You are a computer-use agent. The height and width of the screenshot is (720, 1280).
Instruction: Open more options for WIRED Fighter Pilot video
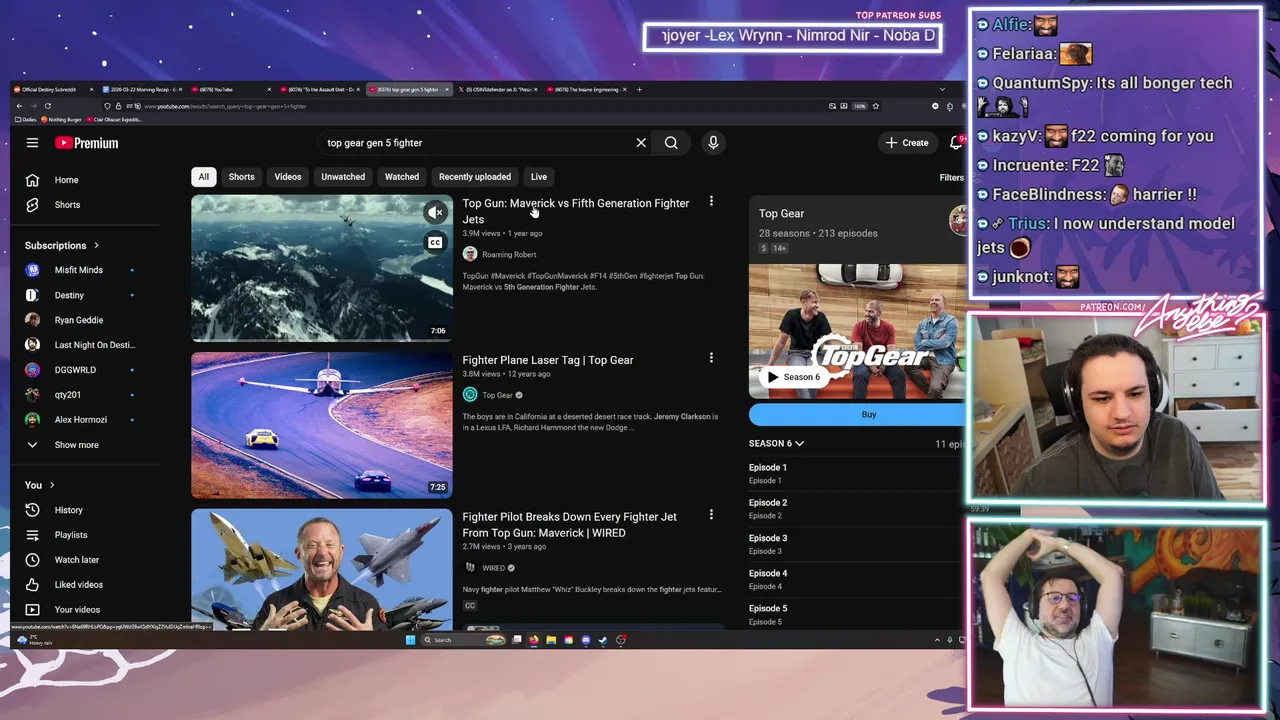click(711, 515)
